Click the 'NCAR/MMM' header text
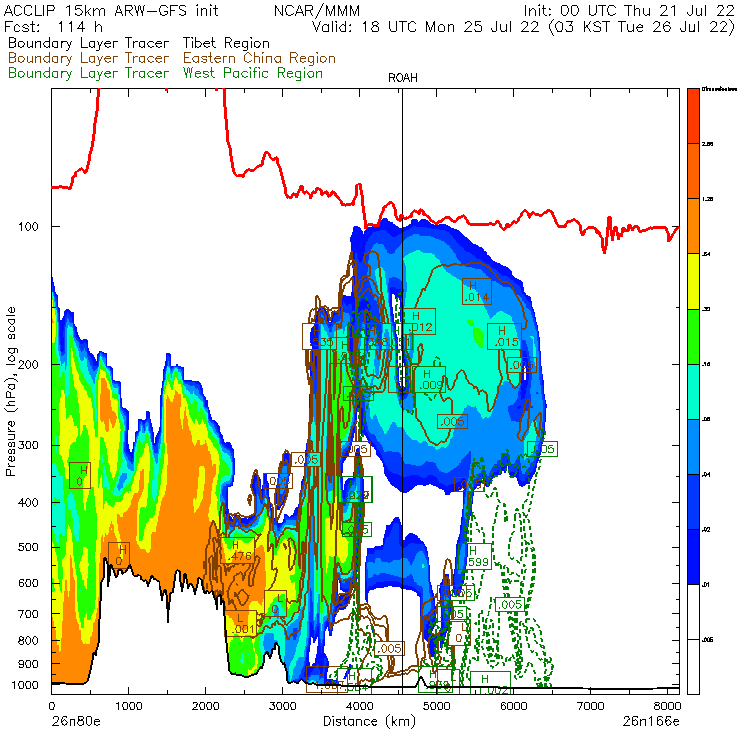The width and height of the screenshot is (740, 740). [317, 10]
